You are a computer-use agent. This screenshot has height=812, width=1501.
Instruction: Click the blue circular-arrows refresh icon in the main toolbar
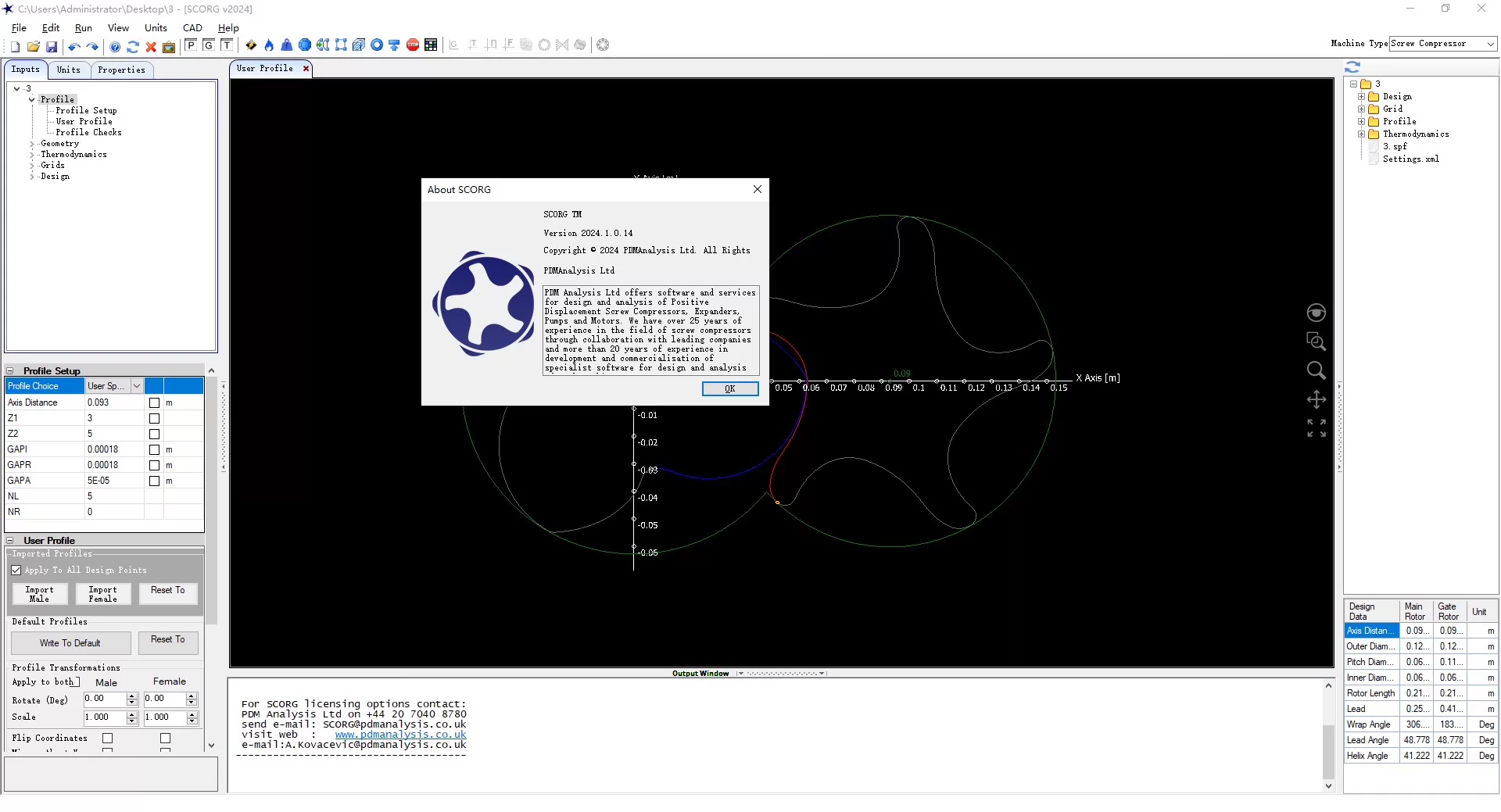click(133, 47)
